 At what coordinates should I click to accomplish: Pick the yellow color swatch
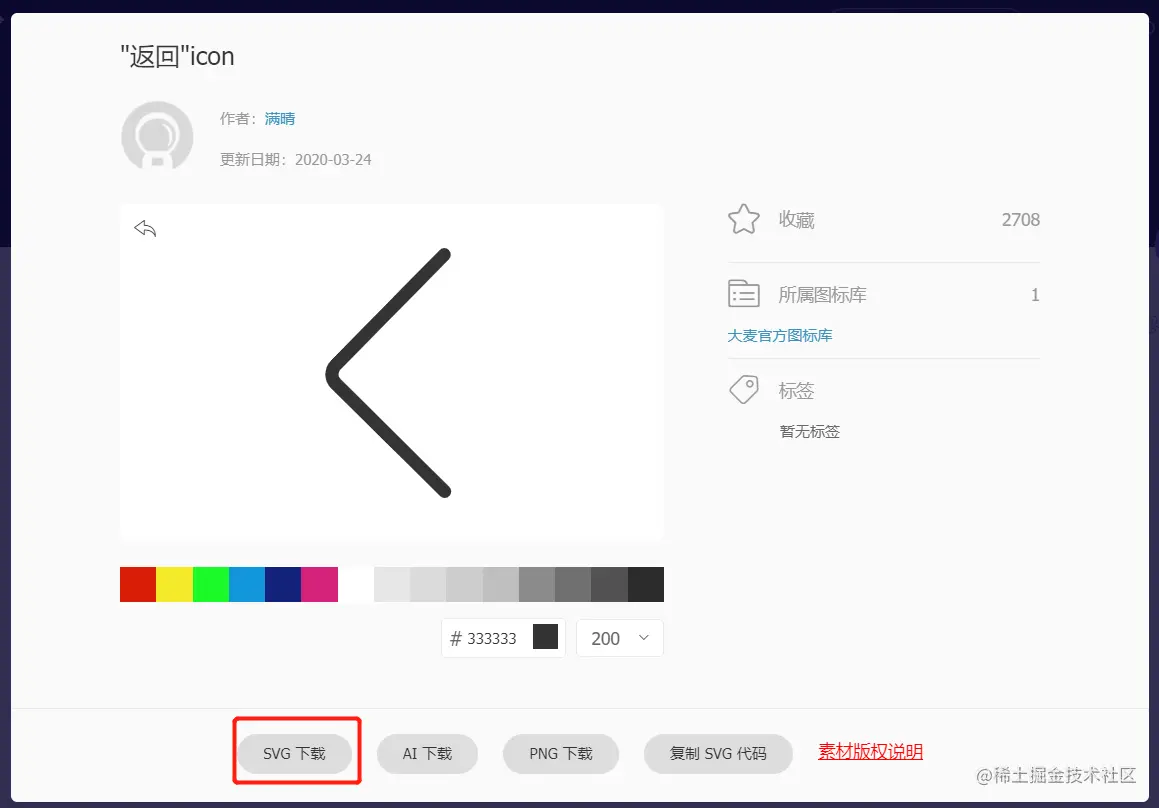point(174,585)
